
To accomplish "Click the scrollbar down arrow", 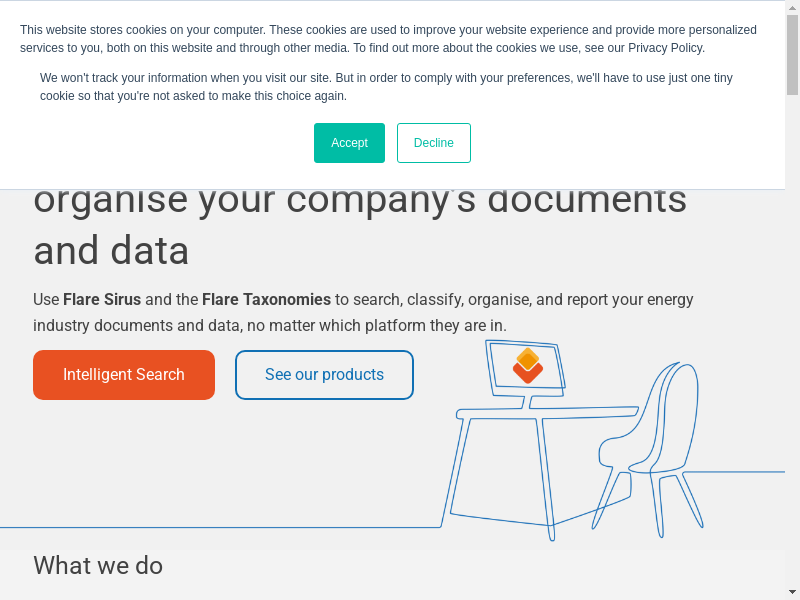I will 792,591.
